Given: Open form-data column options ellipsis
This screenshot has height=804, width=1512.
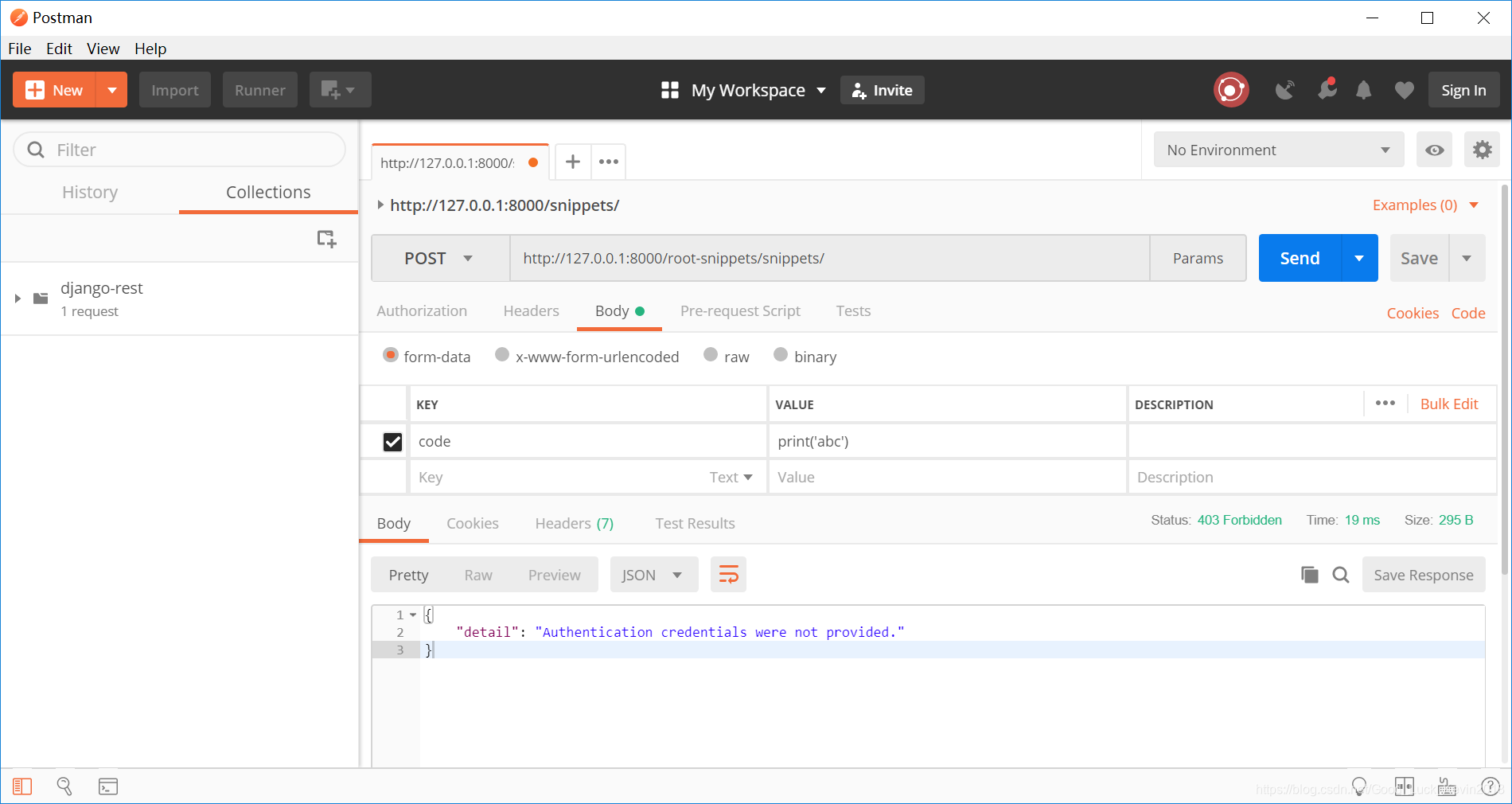Looking at the screenshot, I should pyautogui.click(x=1385, y=403).
